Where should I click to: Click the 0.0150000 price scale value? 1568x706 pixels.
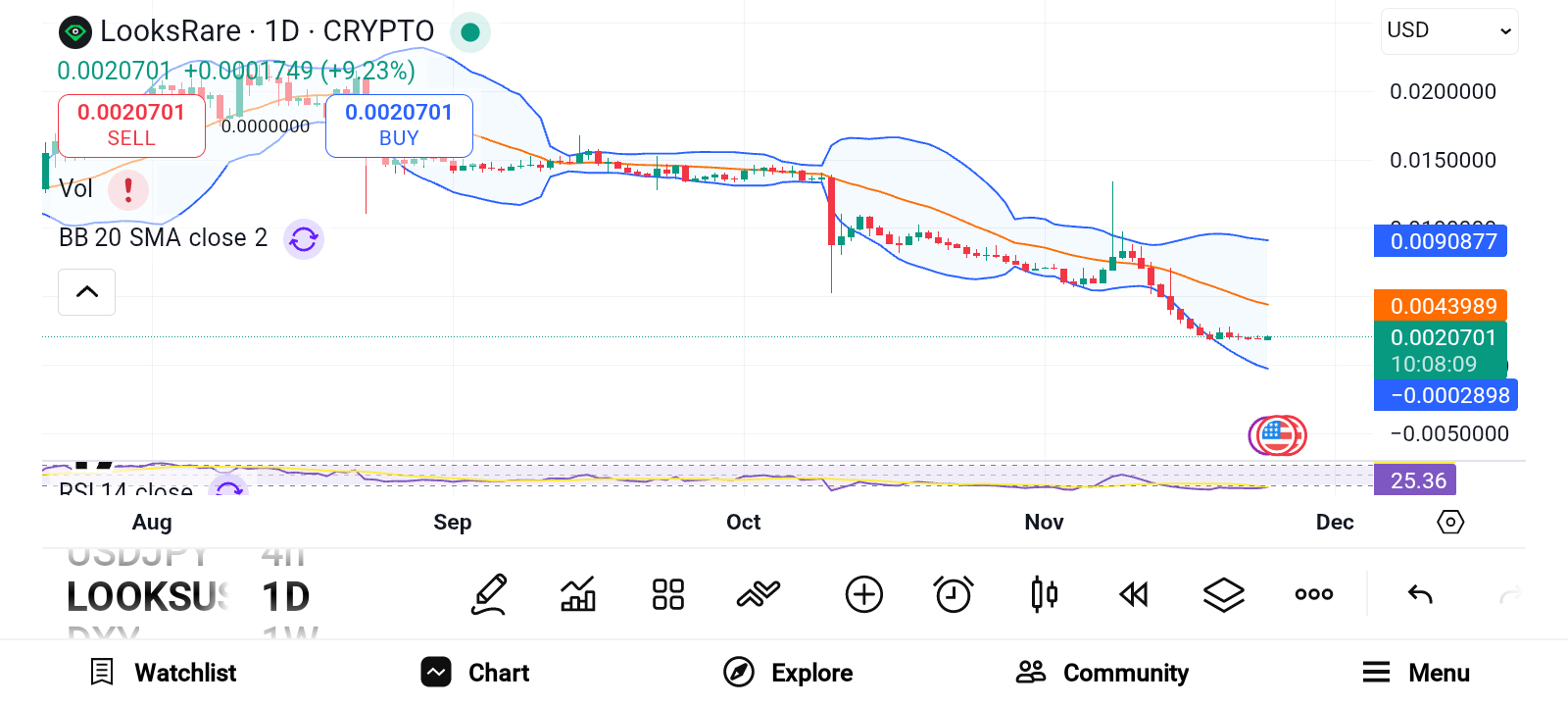[x=1443, y=160]
